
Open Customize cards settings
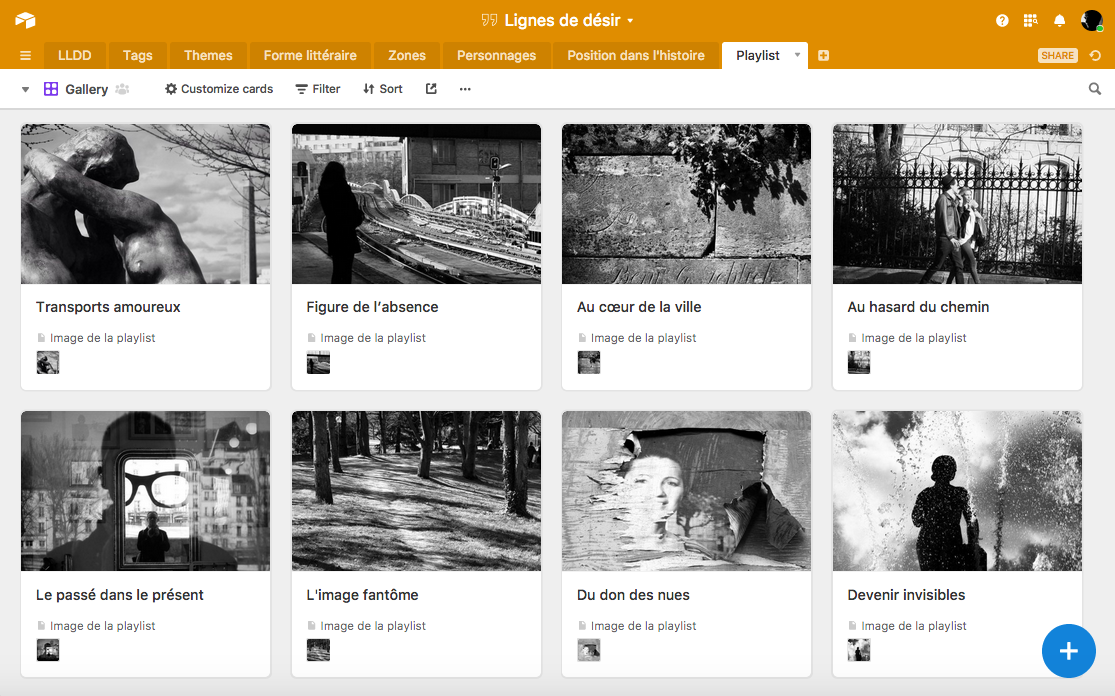[x=219, y=89]
